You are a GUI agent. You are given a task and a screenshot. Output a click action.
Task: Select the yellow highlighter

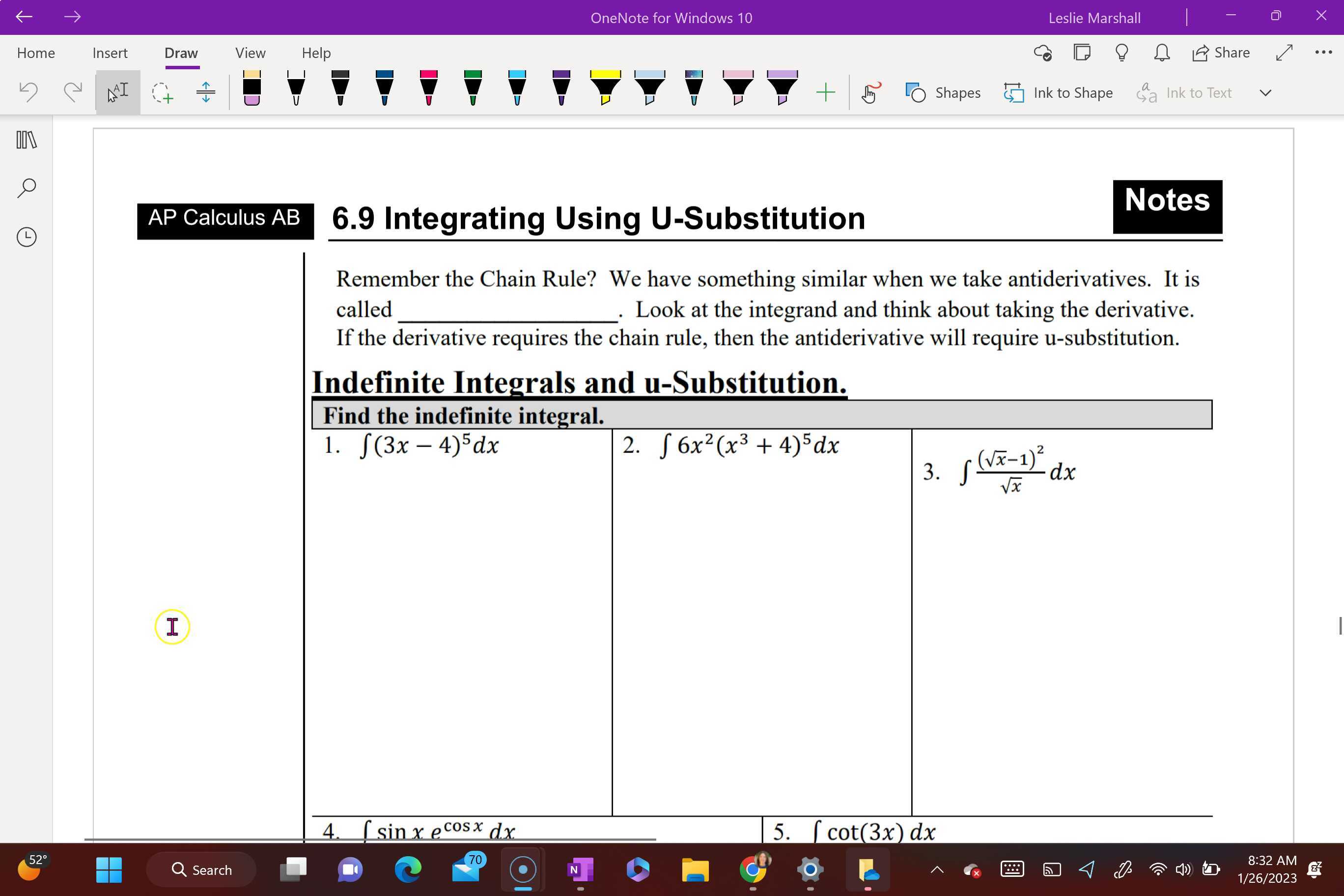coord(605,88)
